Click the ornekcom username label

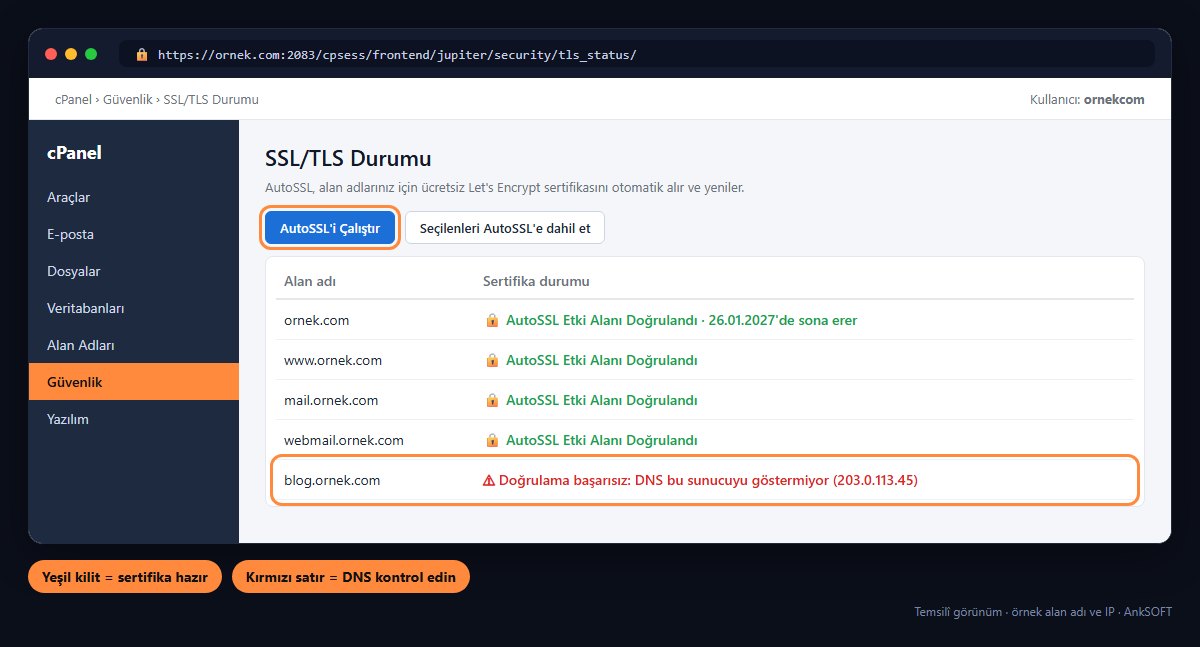click(1114, 100)
